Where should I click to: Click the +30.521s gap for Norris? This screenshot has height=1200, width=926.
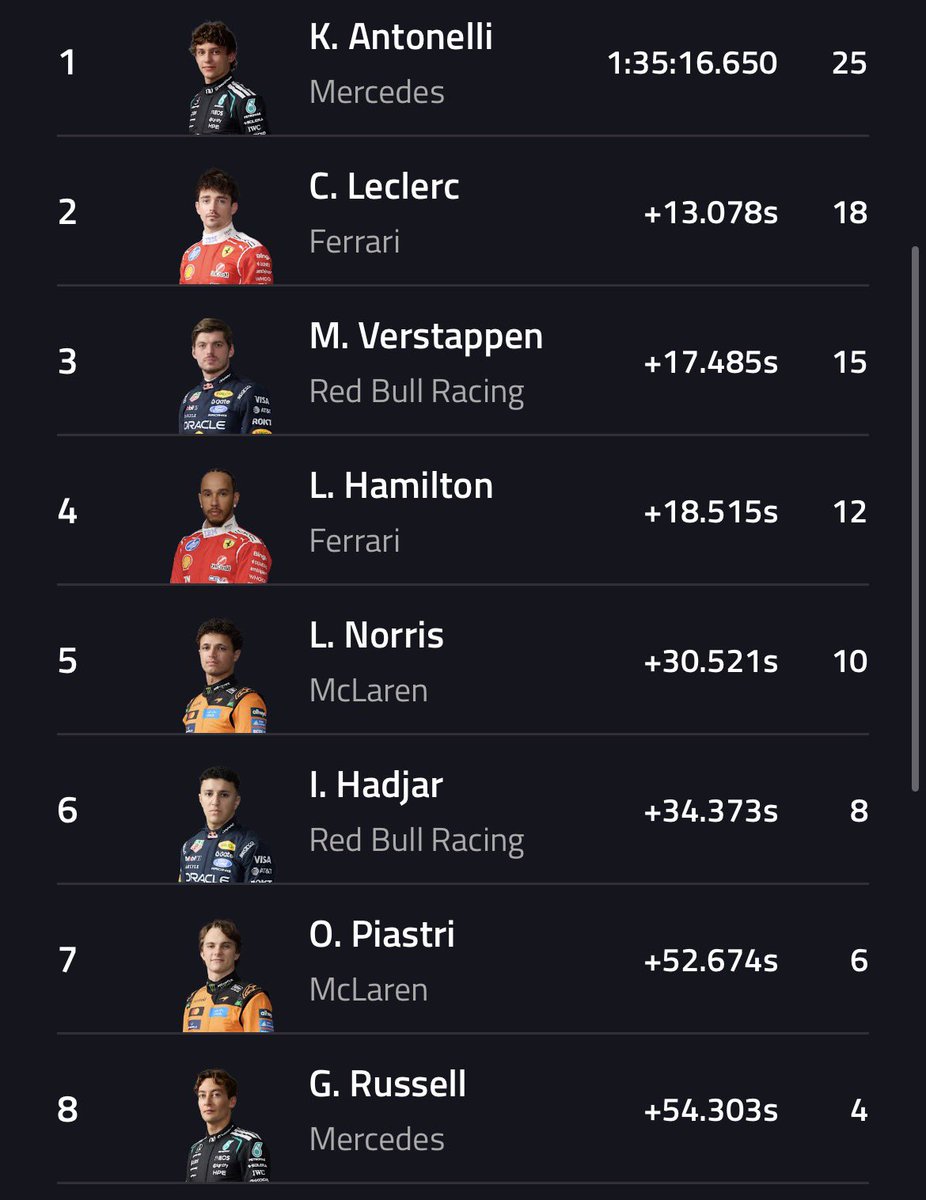pyautogui.click(x=711, y=661)
